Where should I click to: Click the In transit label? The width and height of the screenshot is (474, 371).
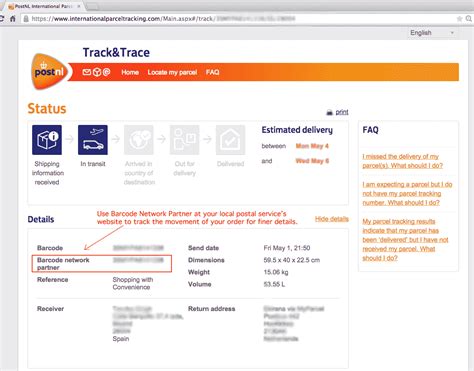93,164
